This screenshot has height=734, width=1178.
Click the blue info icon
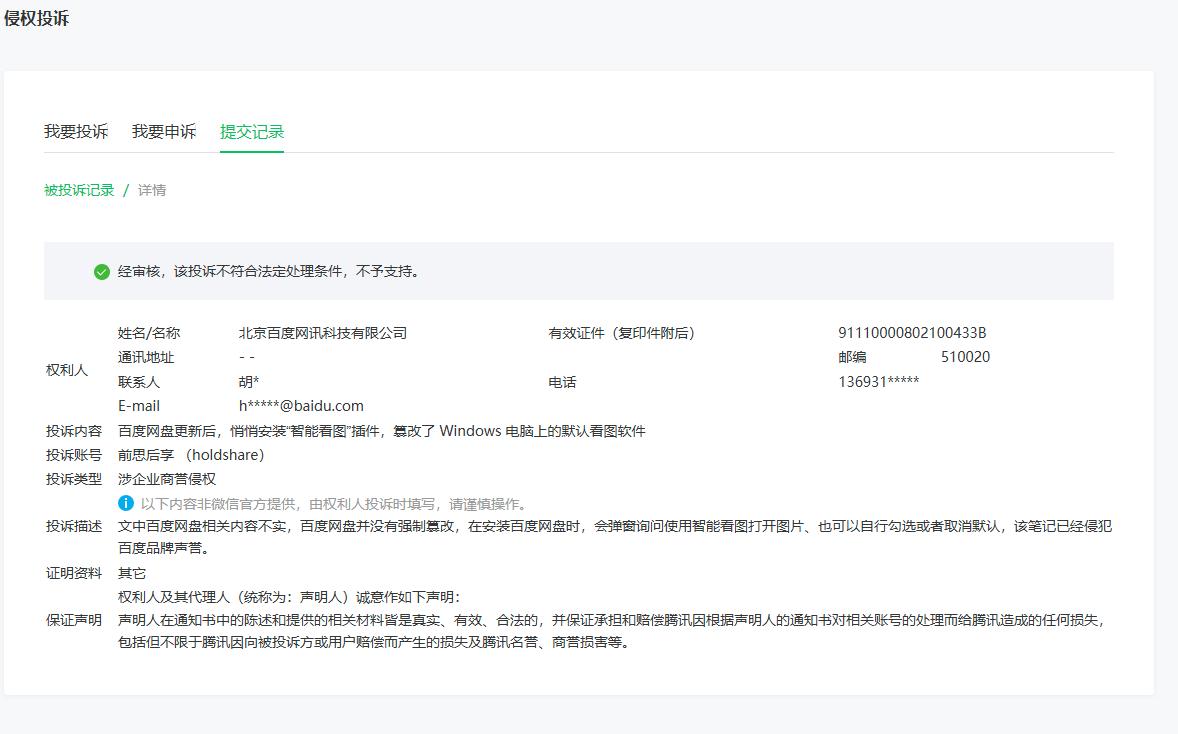coord(126,503)
